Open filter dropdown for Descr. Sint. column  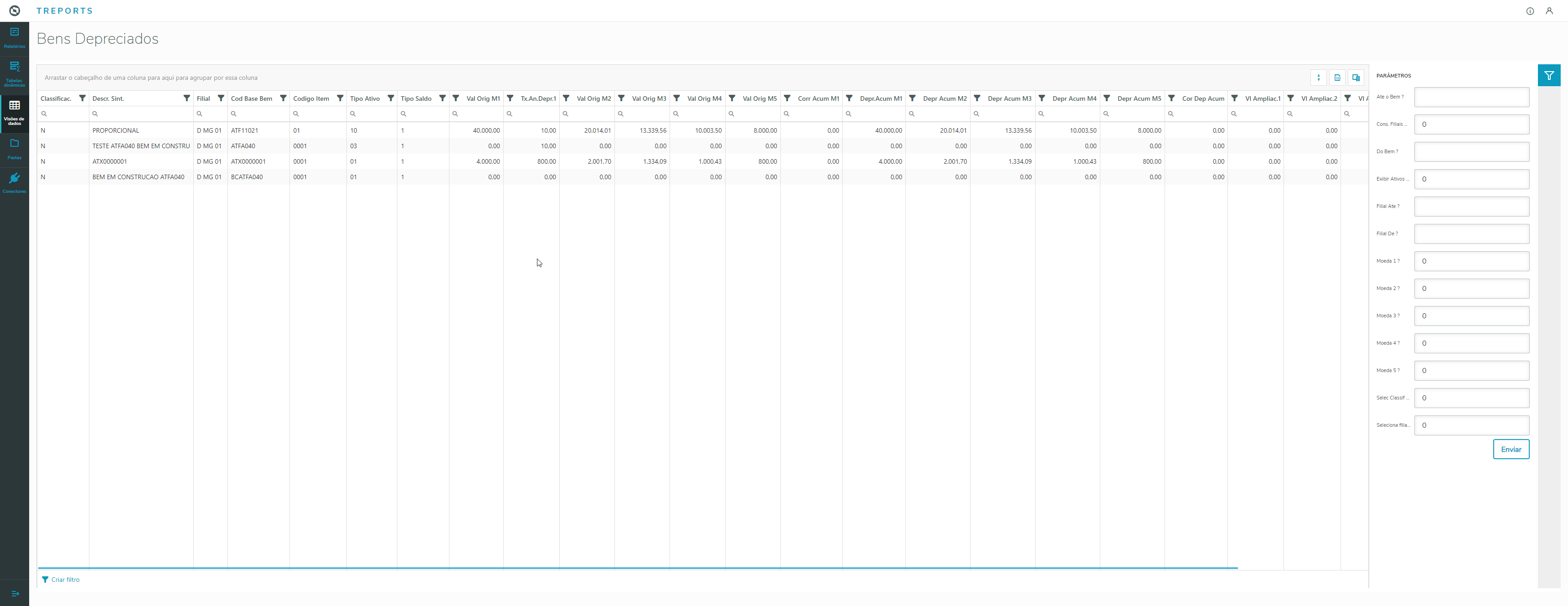point(187,98)
